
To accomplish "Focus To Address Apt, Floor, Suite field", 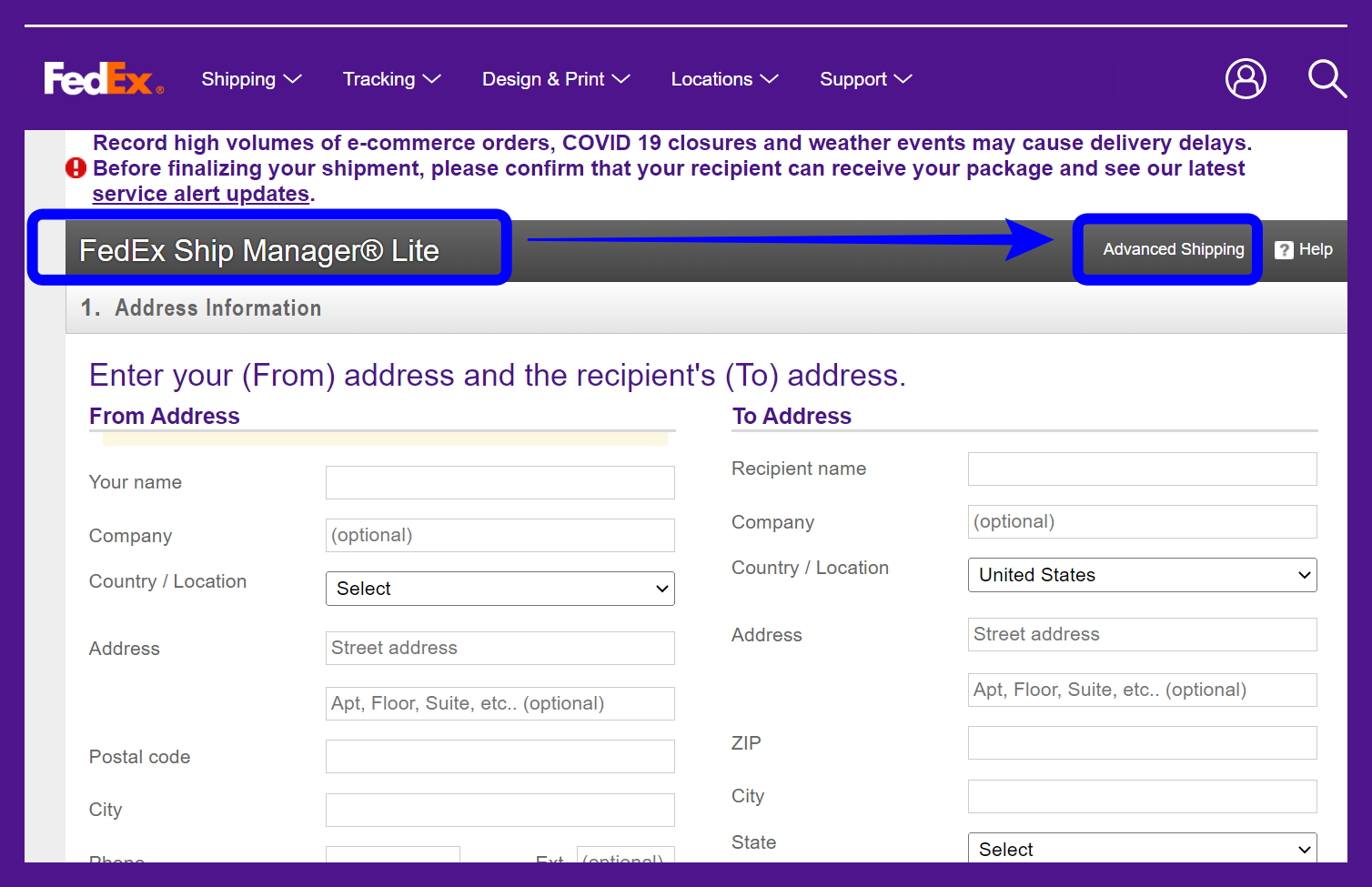I will pyautogui.click(x=1143, y=690).
